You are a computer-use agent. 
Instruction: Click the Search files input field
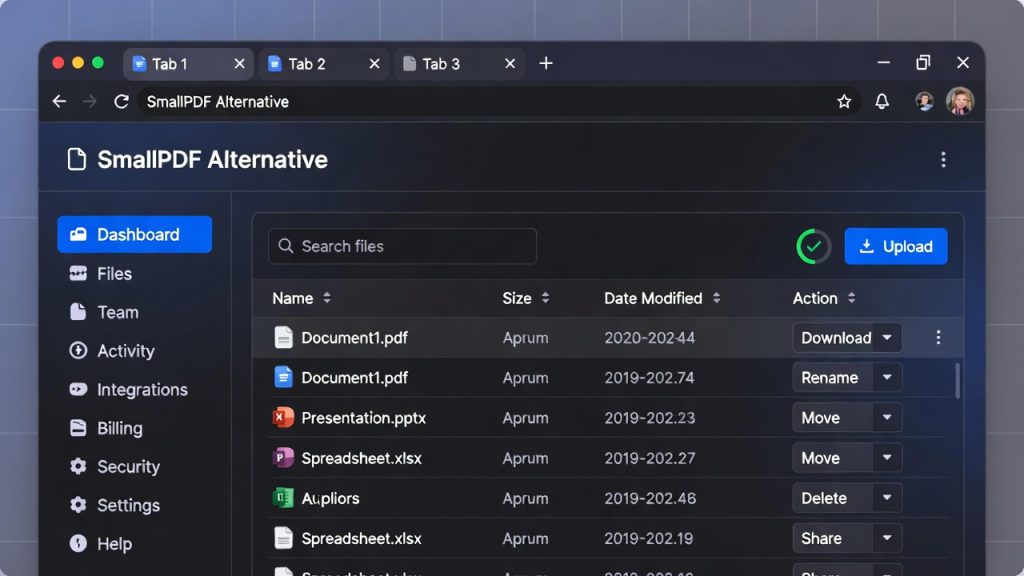click(x=402, y=246)
